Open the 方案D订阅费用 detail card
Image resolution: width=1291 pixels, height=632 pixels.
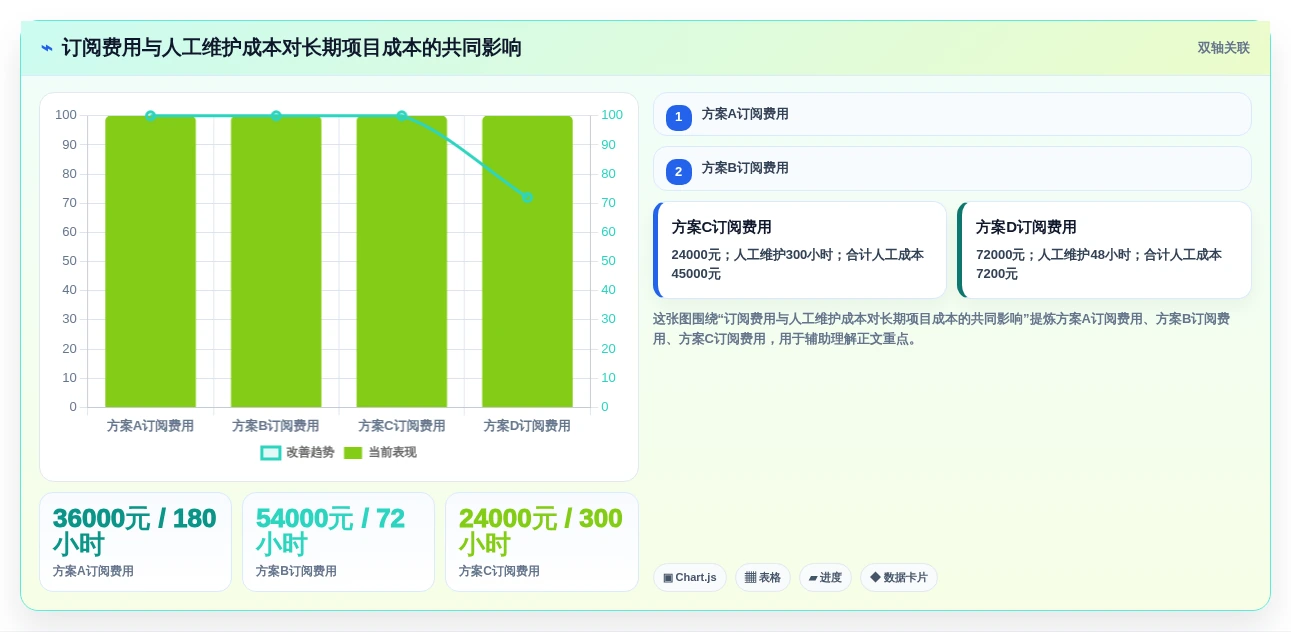(1104, 250)
